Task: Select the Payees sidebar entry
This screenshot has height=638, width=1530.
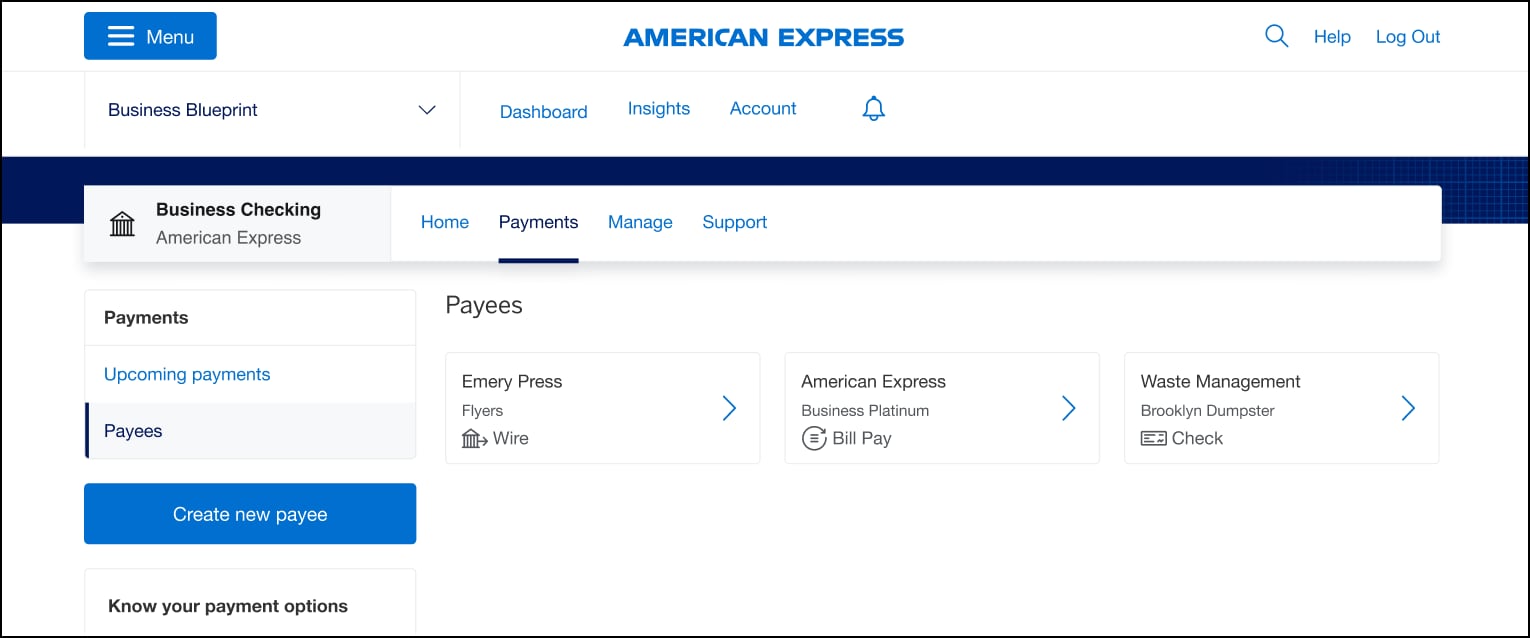Action: pyautogui.click(x=133, y=430)
